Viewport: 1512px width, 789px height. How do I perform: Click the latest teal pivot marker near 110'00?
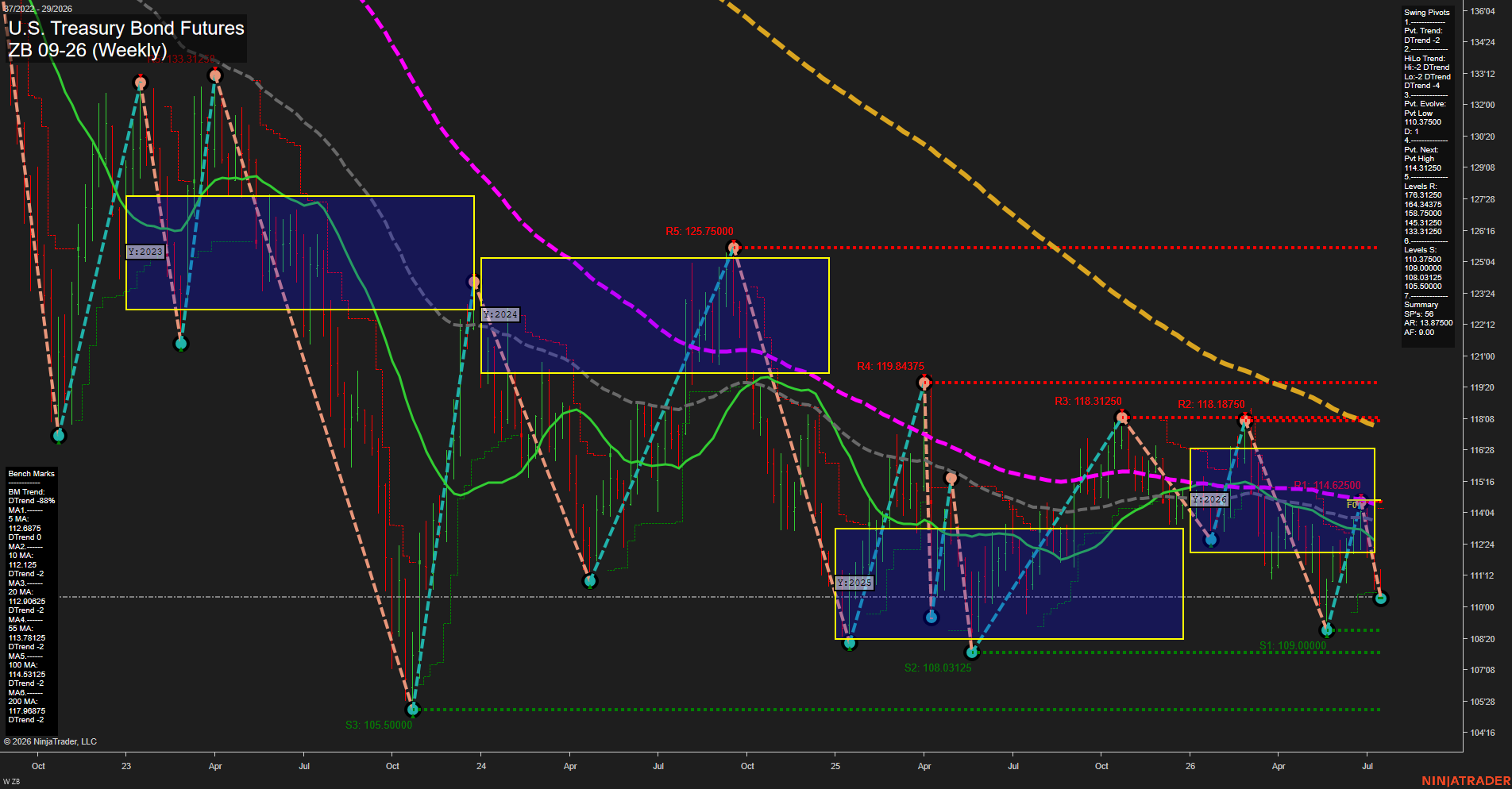coord(1380,598)
